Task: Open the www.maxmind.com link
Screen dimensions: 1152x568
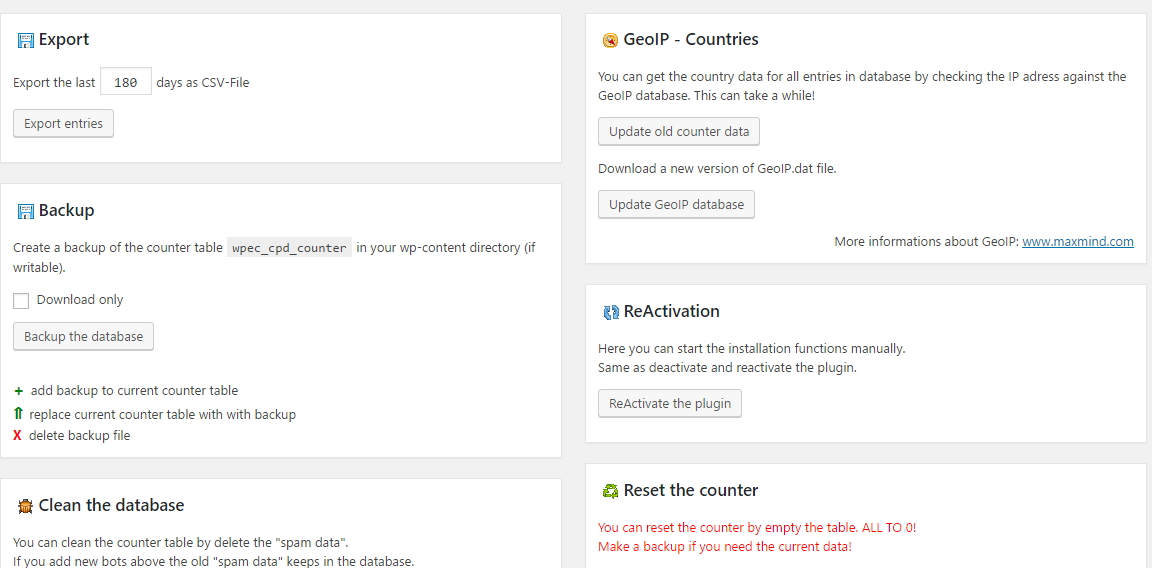Action: click(1077, 242)
